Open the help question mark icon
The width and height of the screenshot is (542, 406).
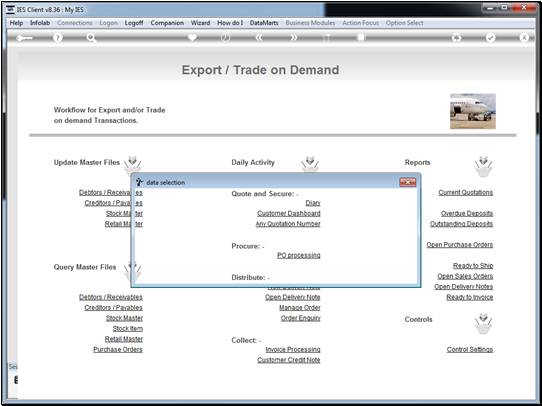pyautogui.click(x=58, y=38)
